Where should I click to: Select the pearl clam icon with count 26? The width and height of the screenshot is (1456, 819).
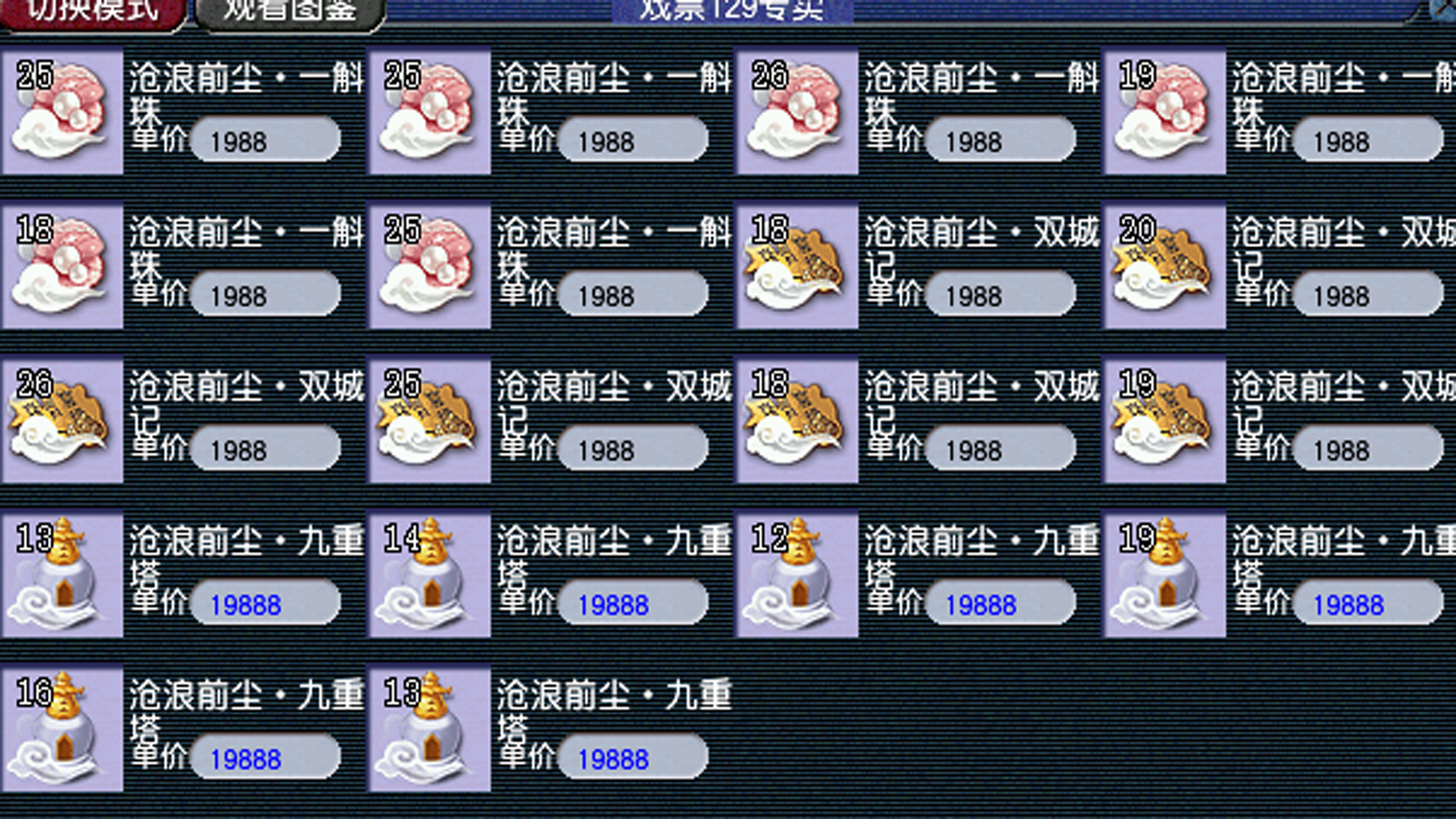797,111
